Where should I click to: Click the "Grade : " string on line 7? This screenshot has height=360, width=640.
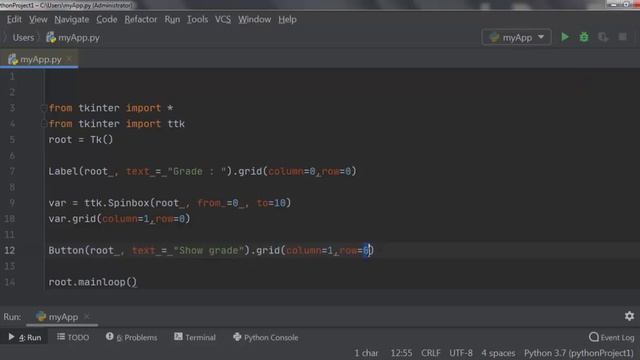point(197,171)
